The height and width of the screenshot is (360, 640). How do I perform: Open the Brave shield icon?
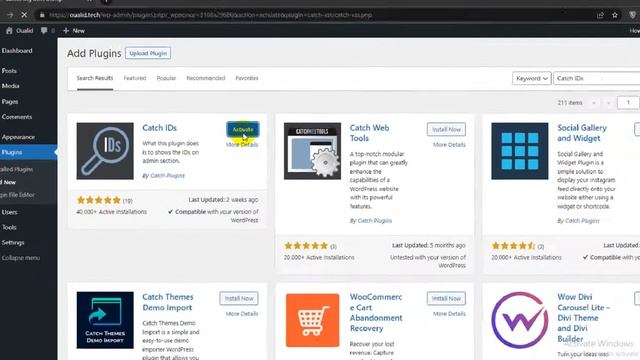click(x=632, y=15)
